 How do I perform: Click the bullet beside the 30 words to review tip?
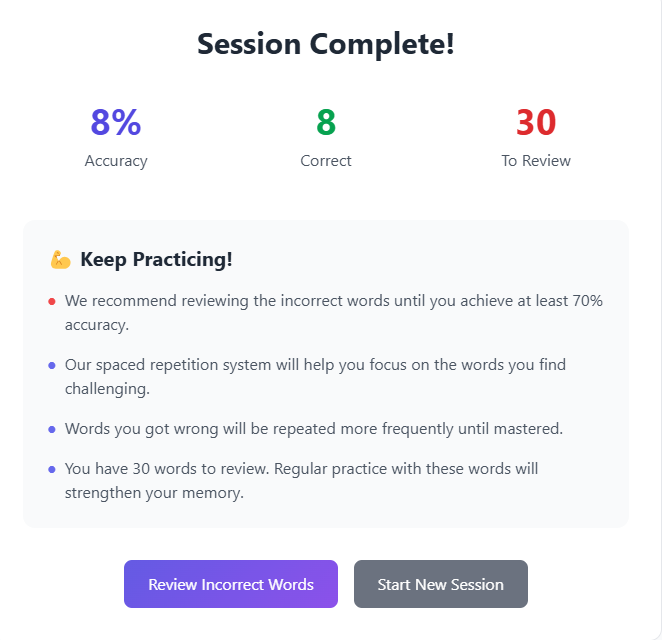[x=51, y=469]
